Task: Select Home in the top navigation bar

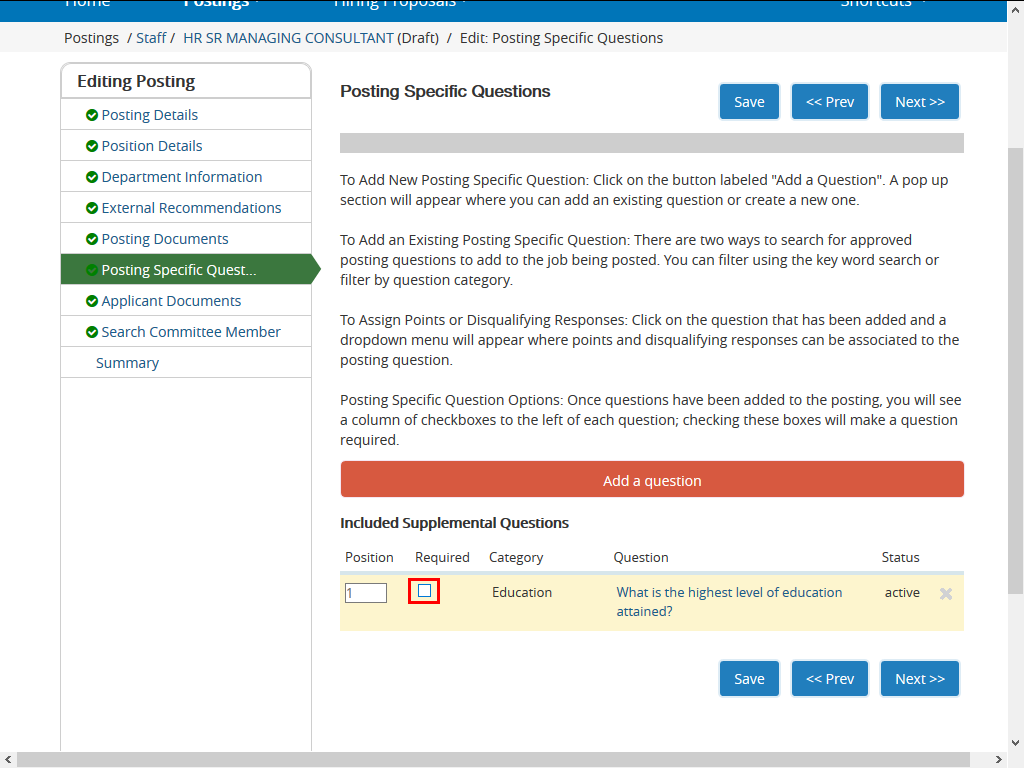Action: point(87,4)
